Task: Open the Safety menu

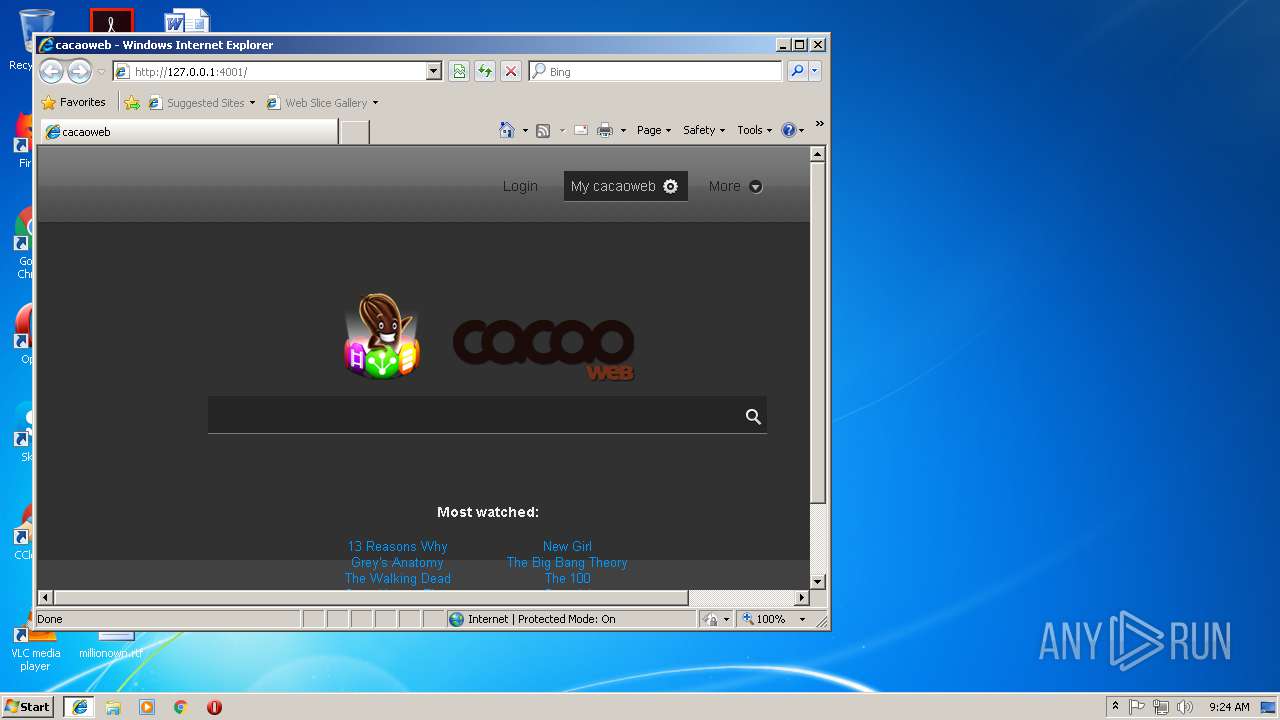Action: [704, 130]
